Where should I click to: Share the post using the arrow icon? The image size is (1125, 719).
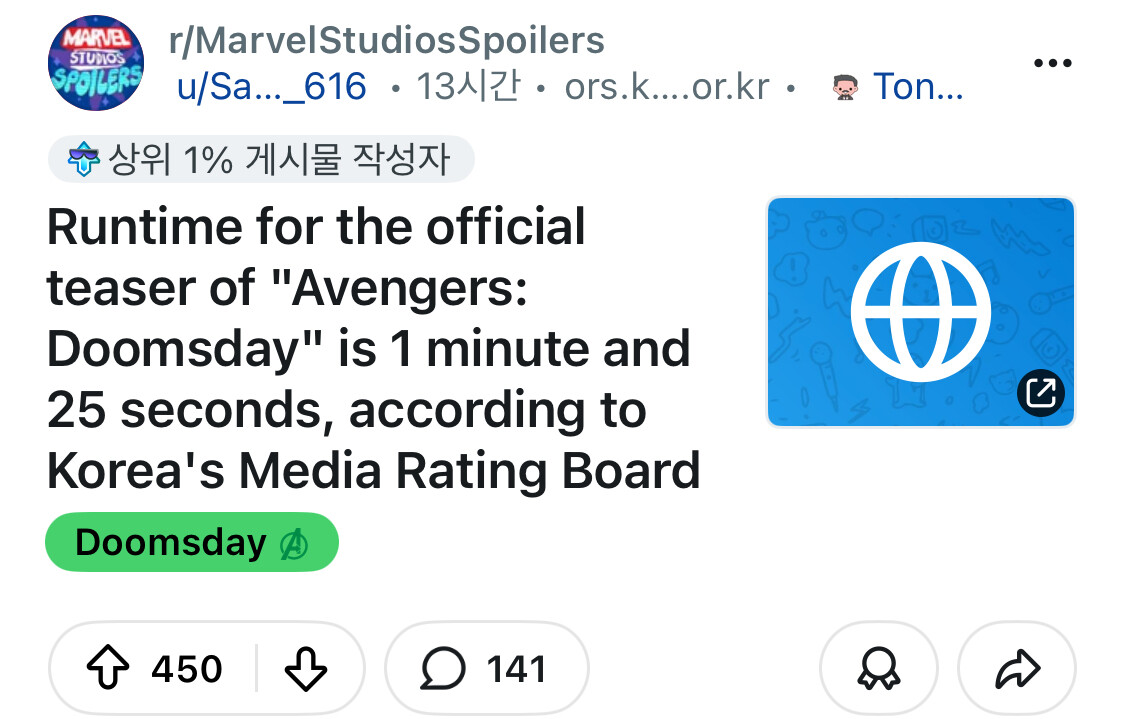pyautogui.click(x=1016, y=669)
